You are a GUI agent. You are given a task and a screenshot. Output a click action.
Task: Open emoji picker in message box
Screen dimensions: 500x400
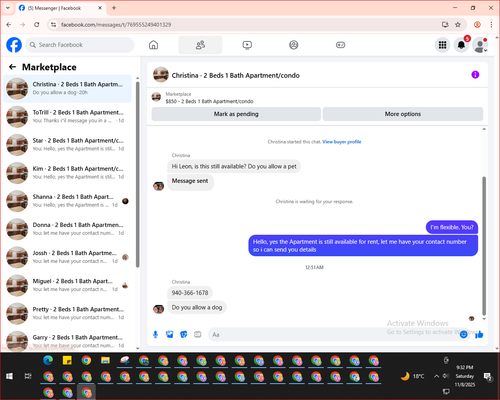(x=463, y=334)
